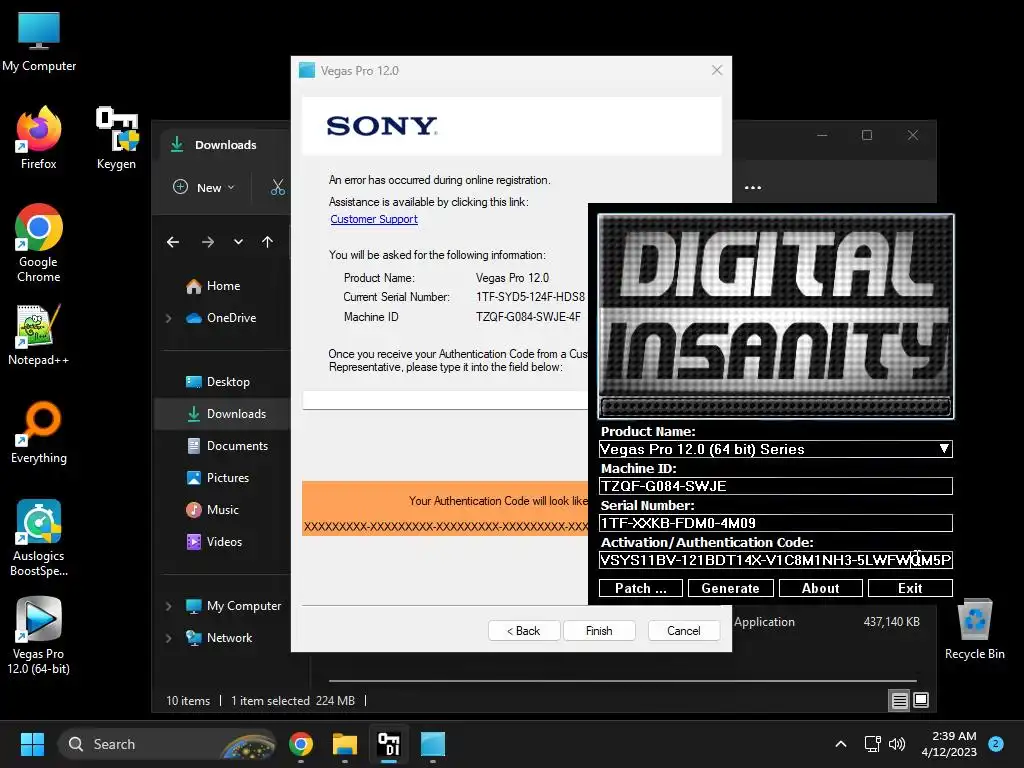Switch File Explorer to details view icon
Image resolution: width=1024 pixels, height=768 pixels.
[899, 700]
